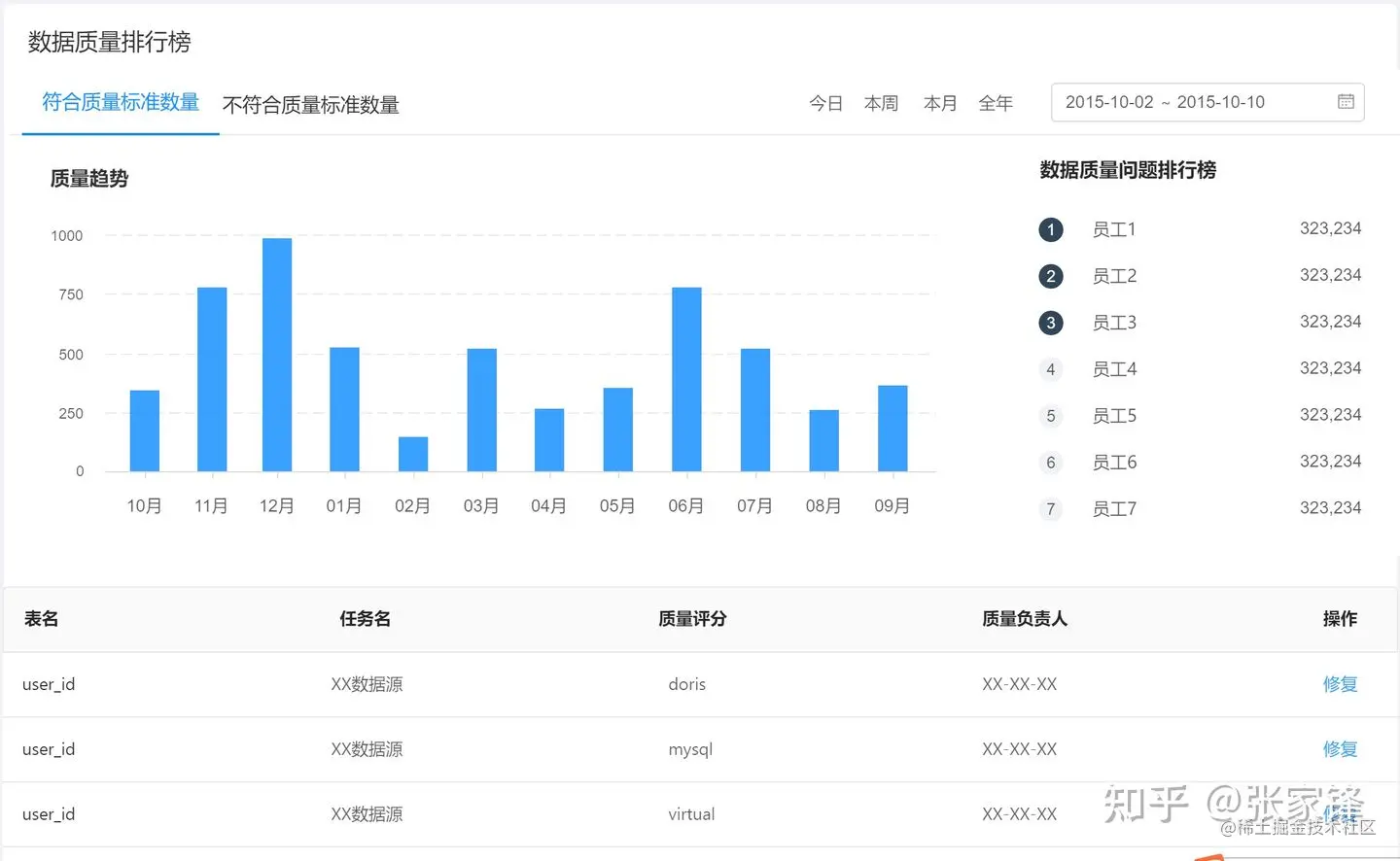
Task: Click the 数据质量排行榜 page title
Action: point(109,42)
